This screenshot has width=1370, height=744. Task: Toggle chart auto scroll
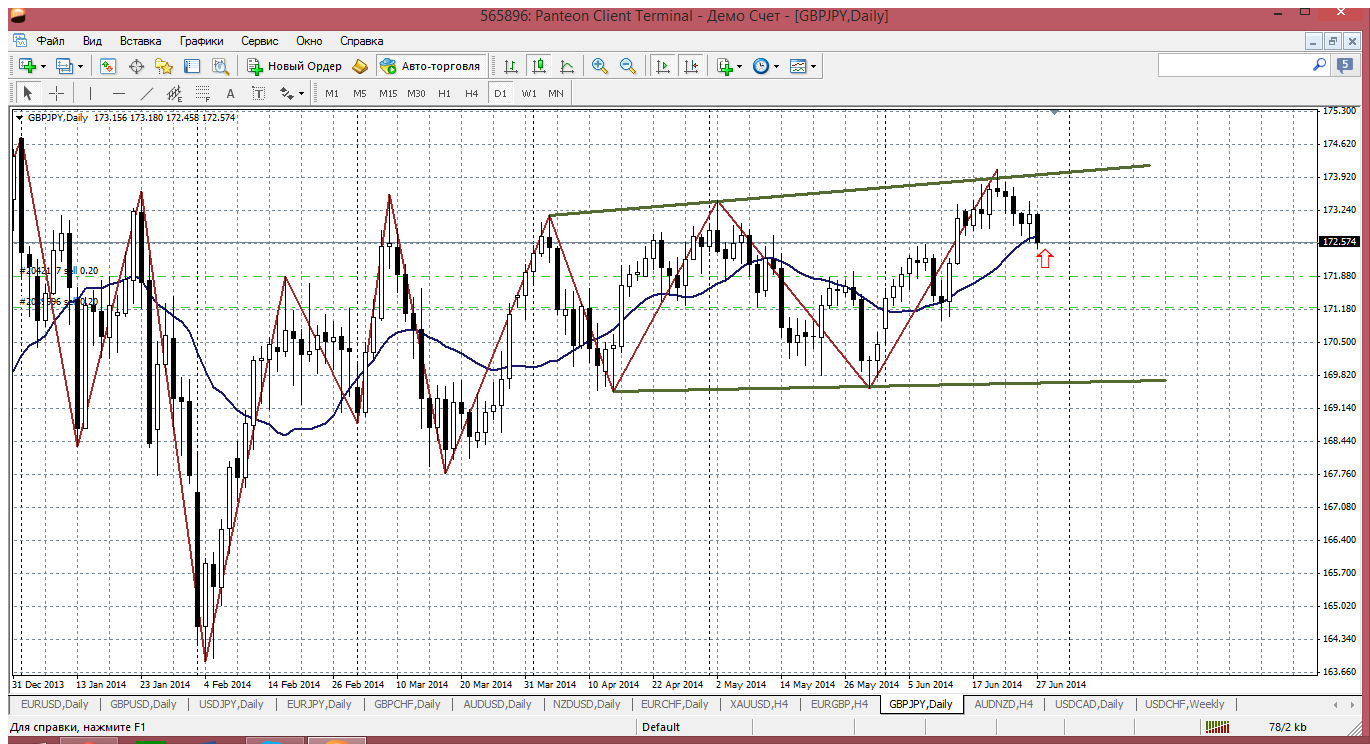point(662,66)
